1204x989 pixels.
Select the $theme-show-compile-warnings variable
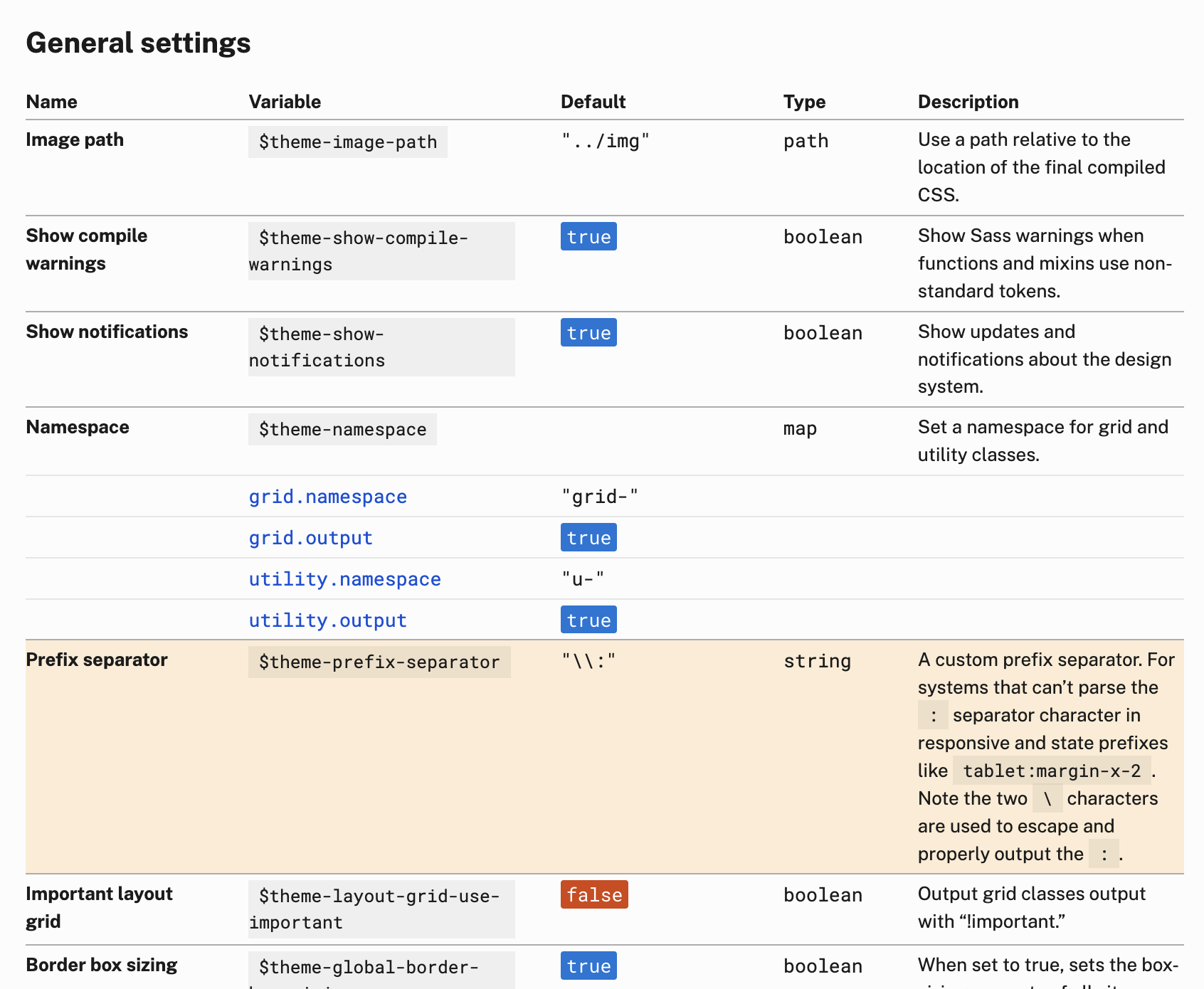(x=363, y=250)
